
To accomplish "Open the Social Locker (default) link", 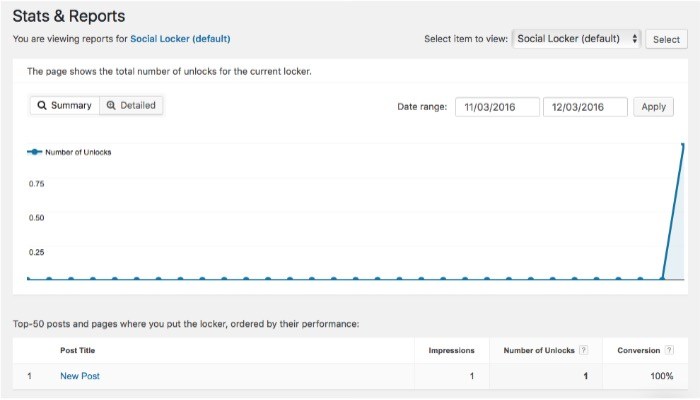I will [180, 39].
